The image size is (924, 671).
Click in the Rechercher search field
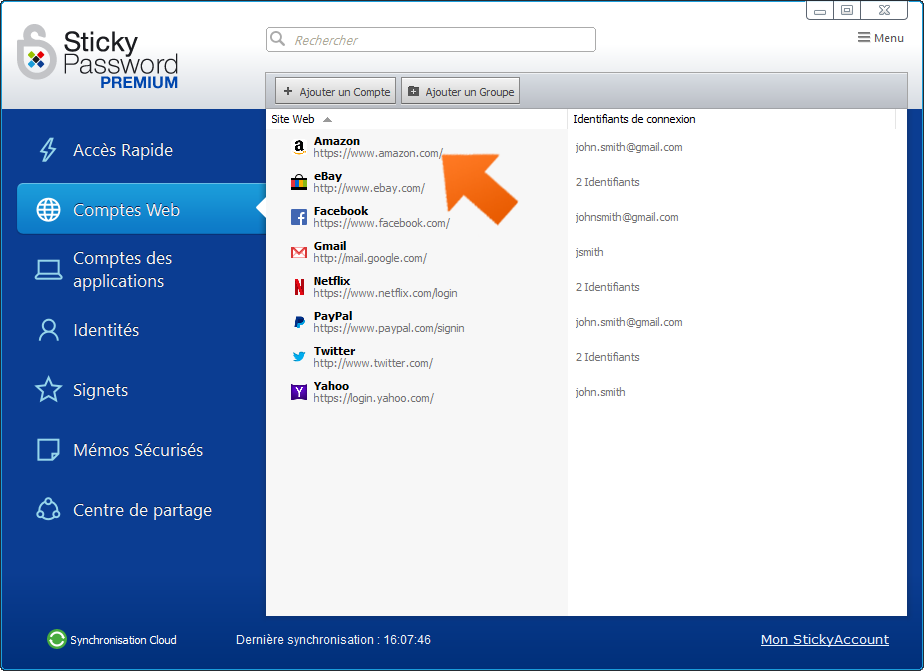tap(431, 39)
